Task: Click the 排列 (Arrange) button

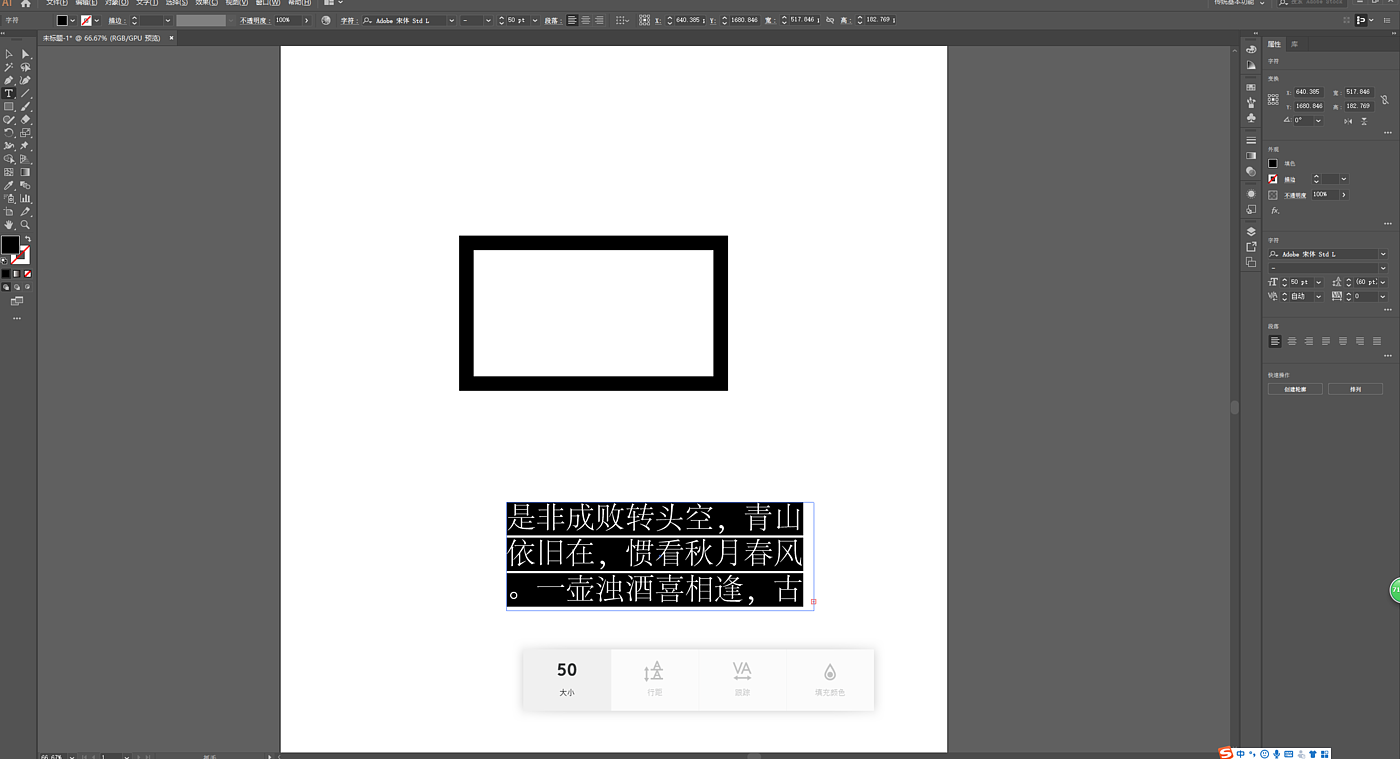Action: pyautogui.click(x=1355, y=389)
